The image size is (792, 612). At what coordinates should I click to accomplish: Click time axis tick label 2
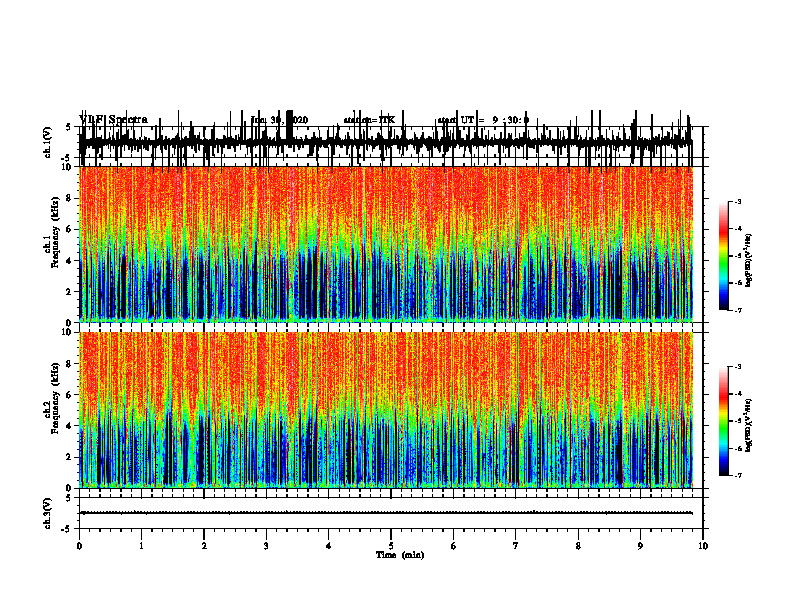point(204,546)
